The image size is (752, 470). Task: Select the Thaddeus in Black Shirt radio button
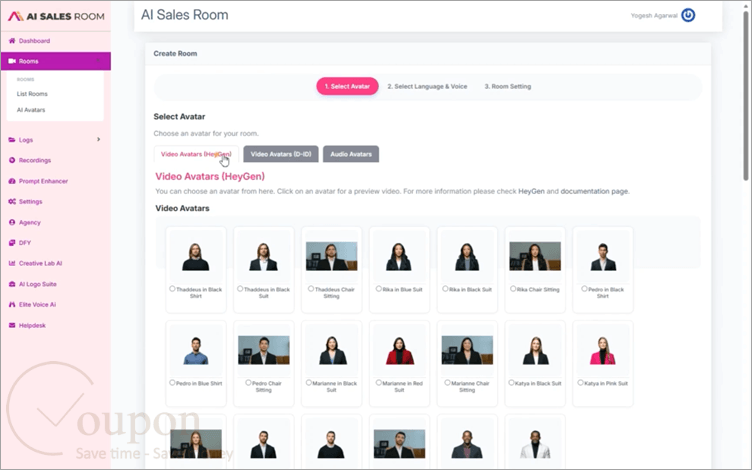172,289
